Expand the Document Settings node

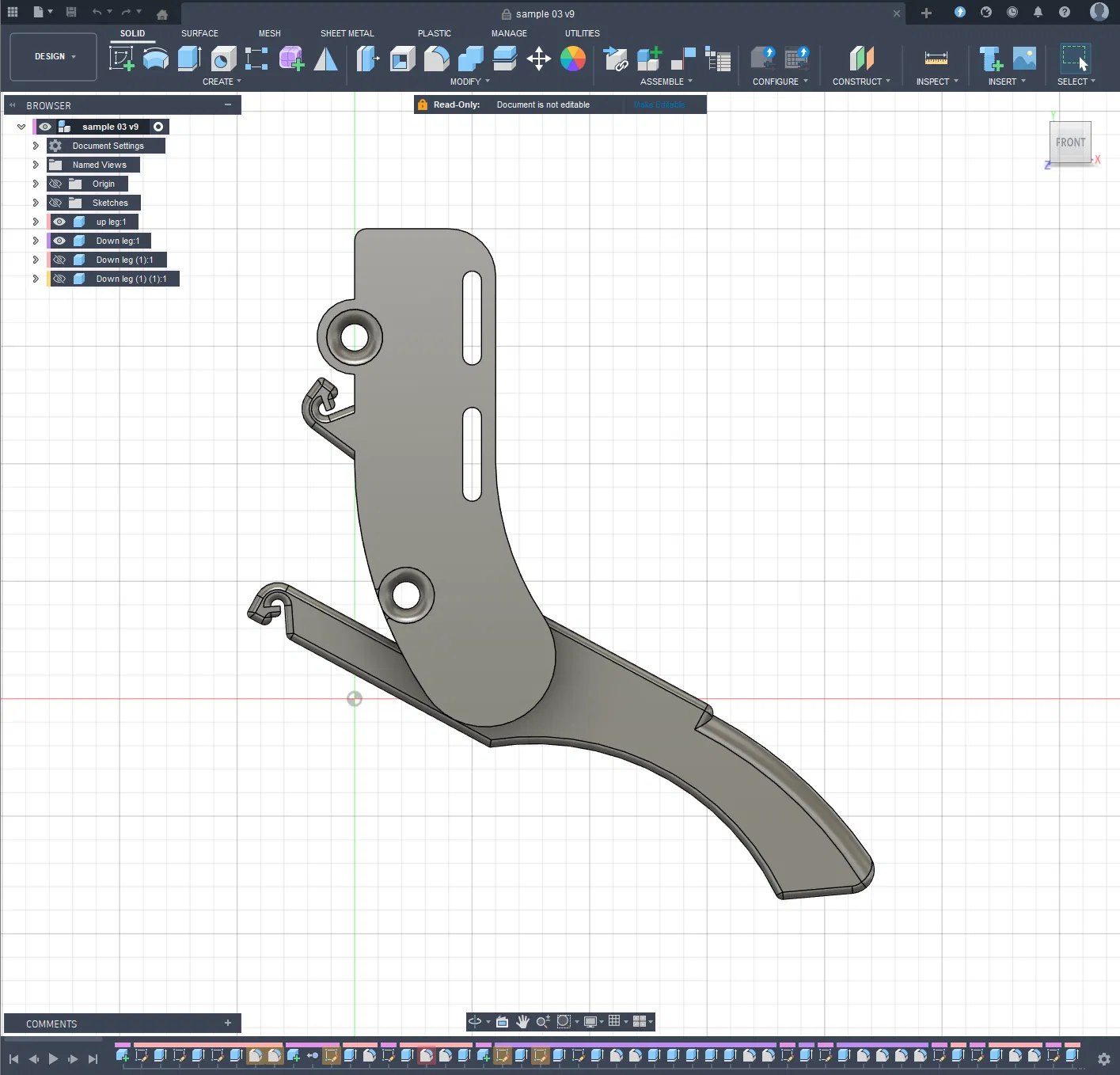pos(36,146)
